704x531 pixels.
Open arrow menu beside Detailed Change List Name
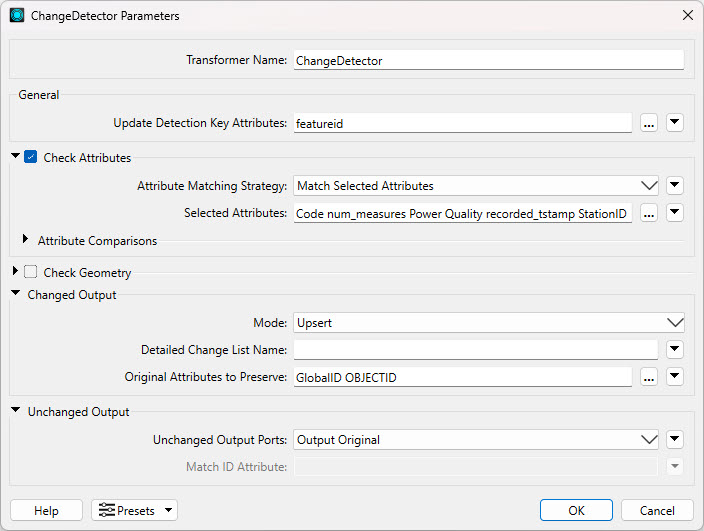click(675, 349)
